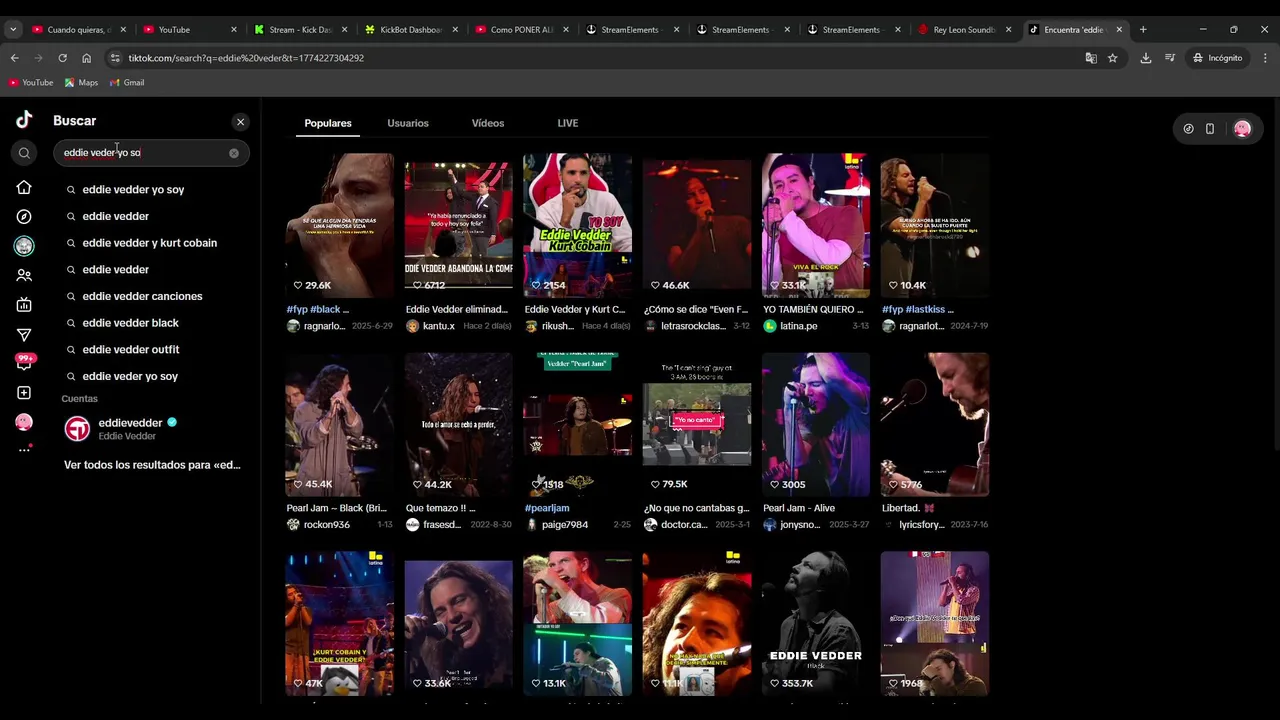Open the Friends icon in sidebar

pyautogui.click(x=24, y=275)
